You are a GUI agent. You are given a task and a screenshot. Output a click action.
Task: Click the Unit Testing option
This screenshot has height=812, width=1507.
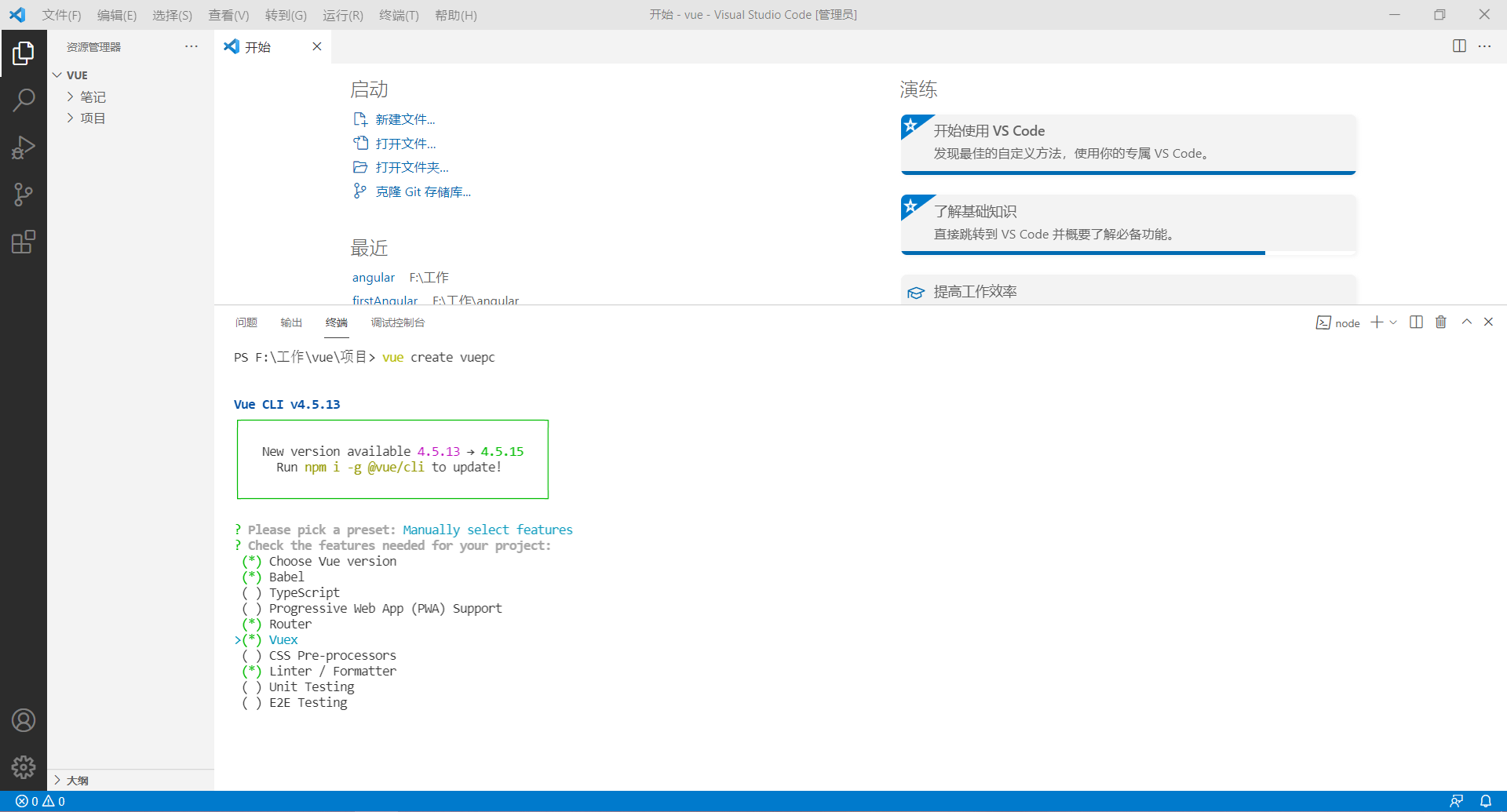(312, 686)
